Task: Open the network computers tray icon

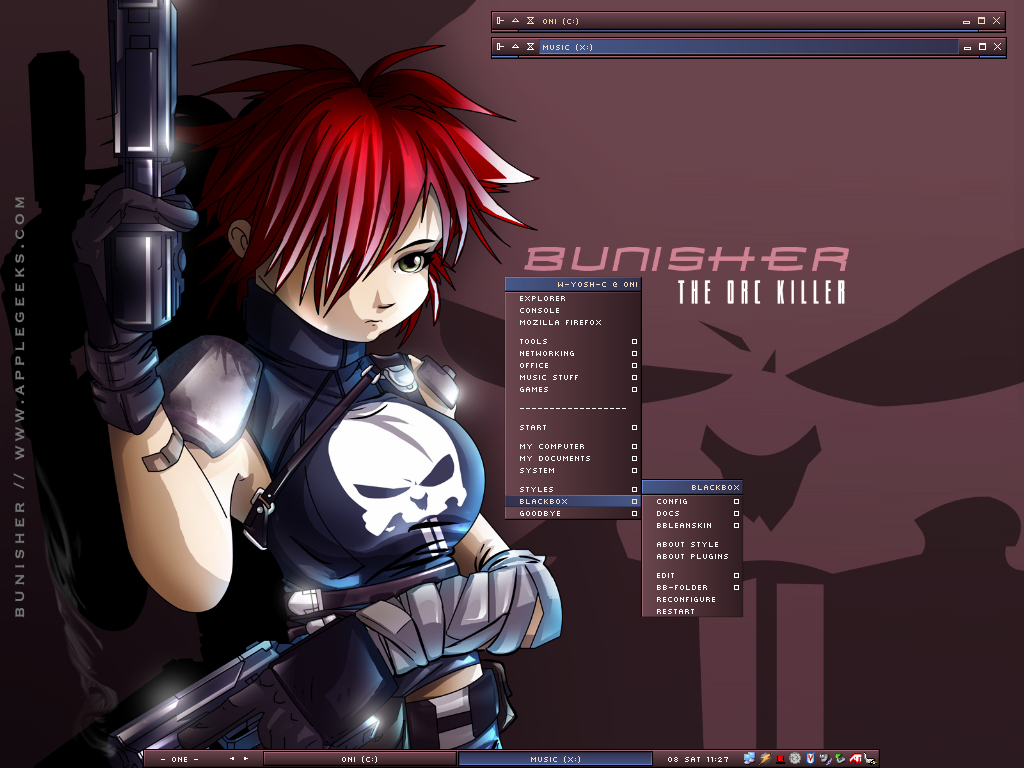Action: click(749, 759)
